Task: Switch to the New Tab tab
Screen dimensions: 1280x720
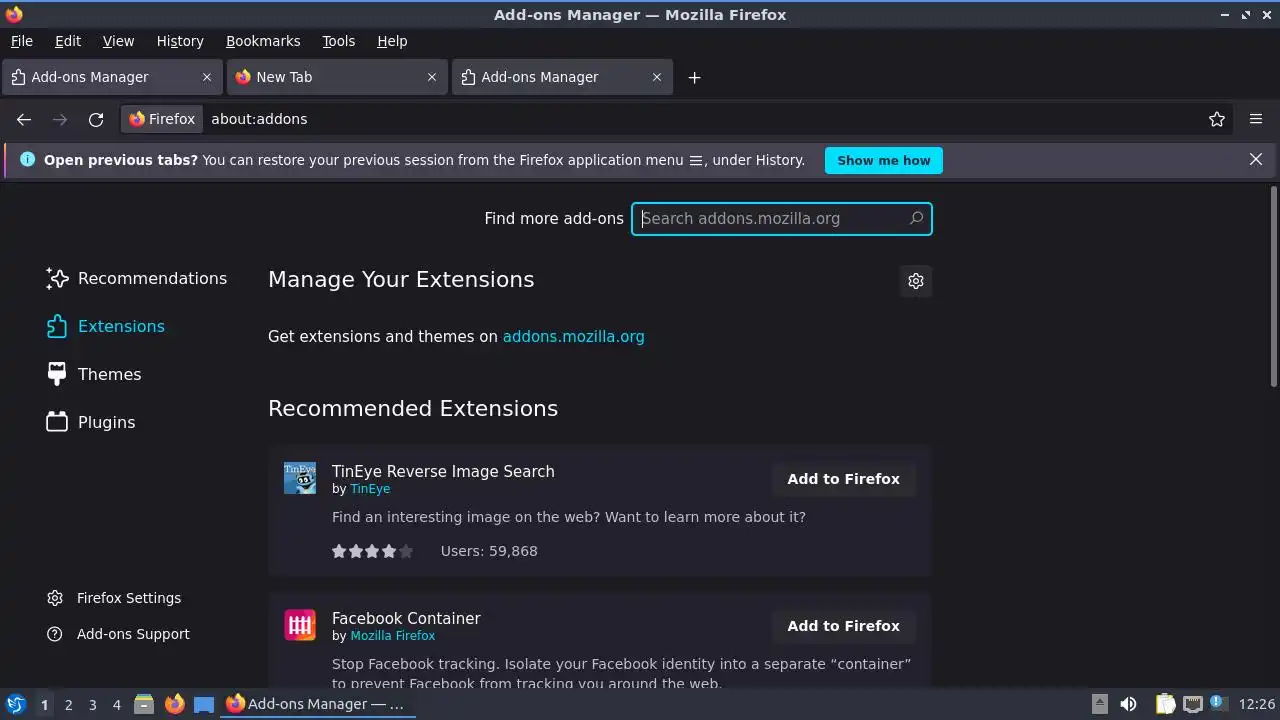Action: pos(337,77)
